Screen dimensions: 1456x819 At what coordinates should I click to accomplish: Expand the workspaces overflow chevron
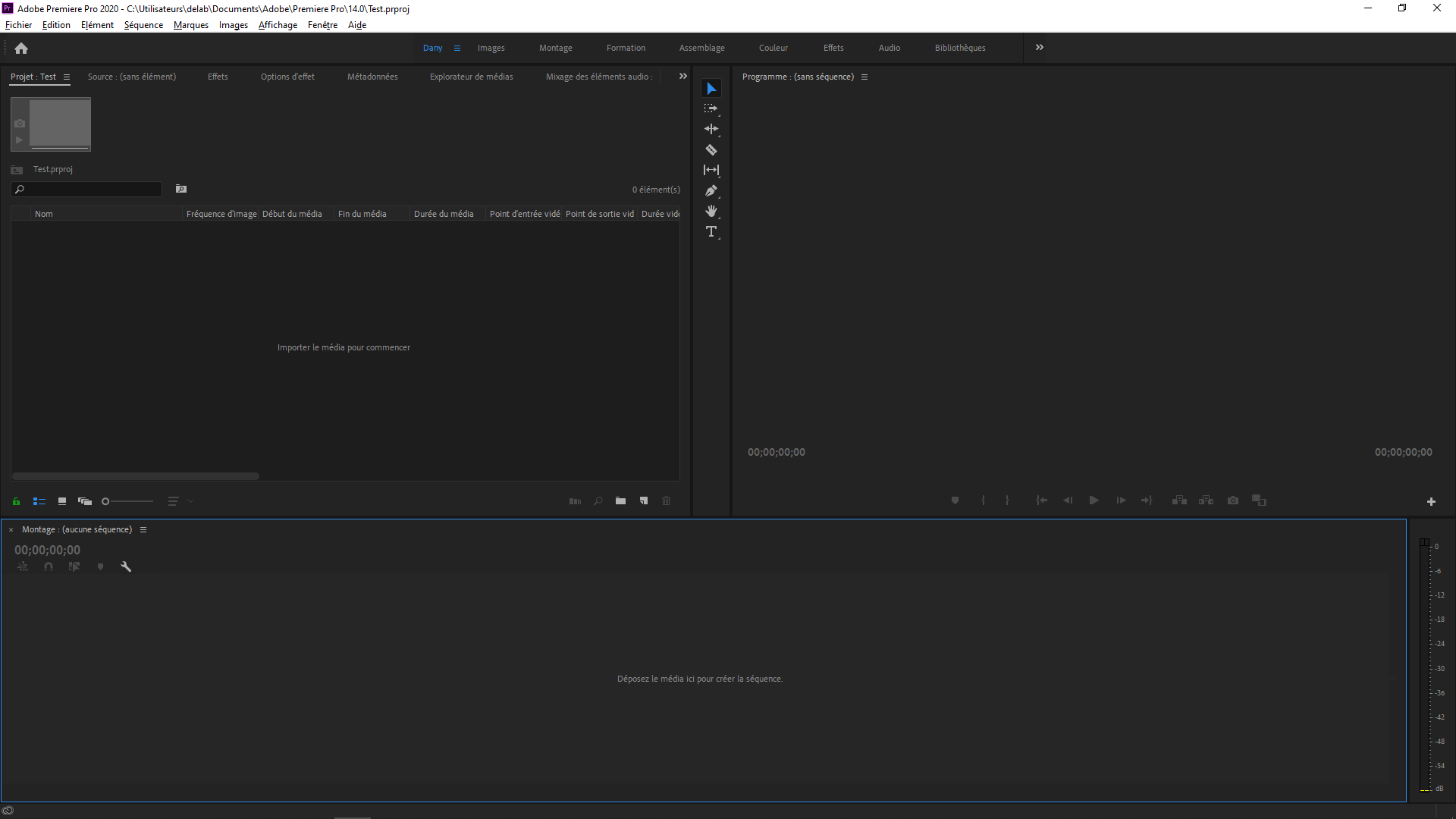click(1040, 47)
